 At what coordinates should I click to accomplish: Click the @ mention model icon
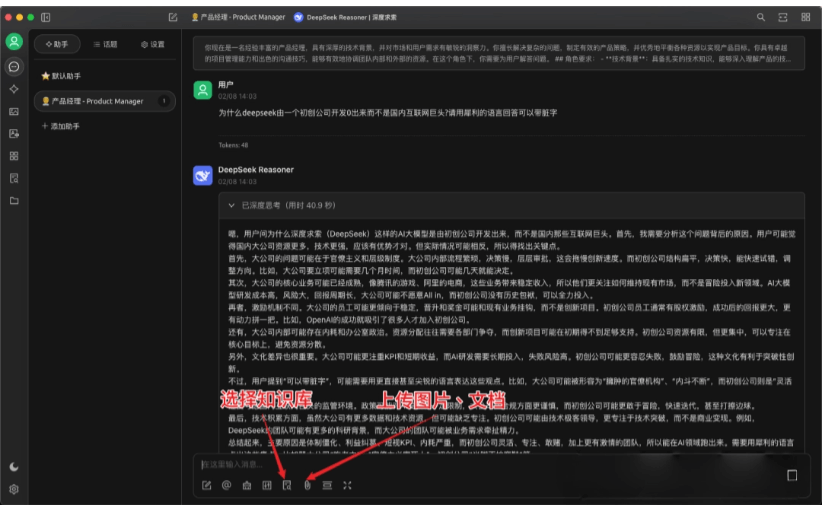226,485
